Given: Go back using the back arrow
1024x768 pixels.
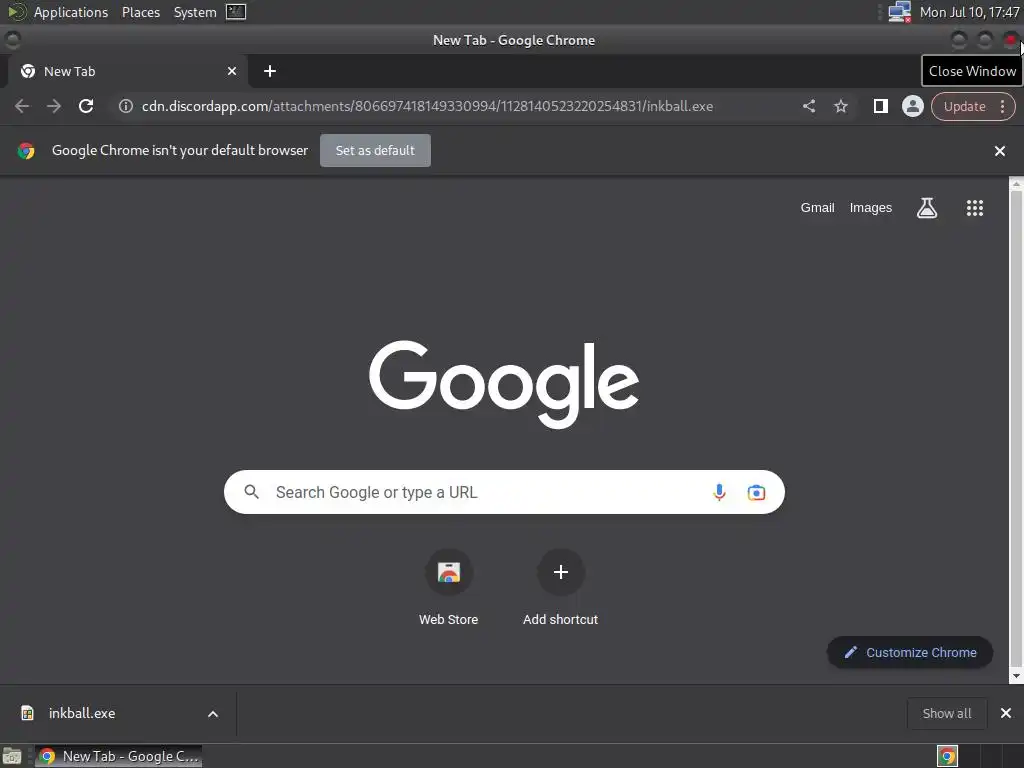Looking at the screenshot, I should pyautogui.click(x=22, y=106).
